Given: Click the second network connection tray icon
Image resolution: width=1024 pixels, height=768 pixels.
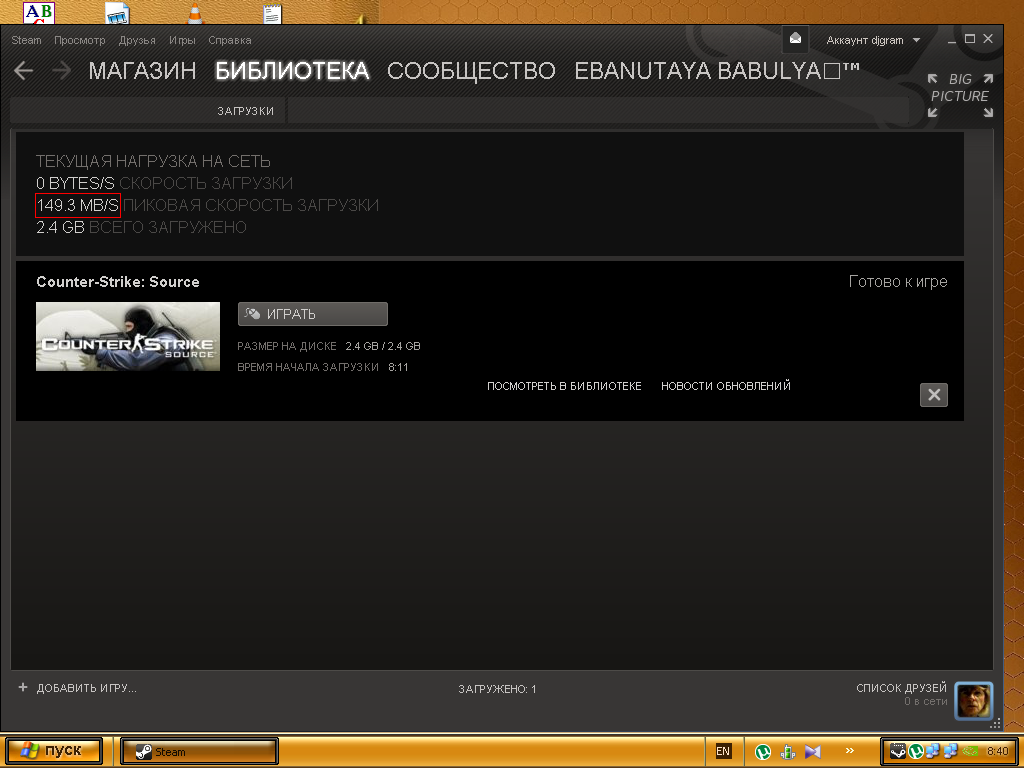Looking at the screenshot, I should pyautogui.click(x=951, y=751).
